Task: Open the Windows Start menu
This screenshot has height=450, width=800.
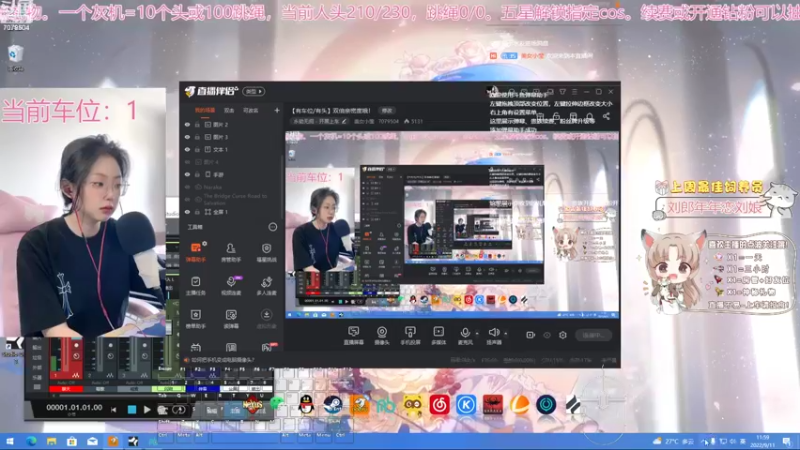Action: pos(10,441)
